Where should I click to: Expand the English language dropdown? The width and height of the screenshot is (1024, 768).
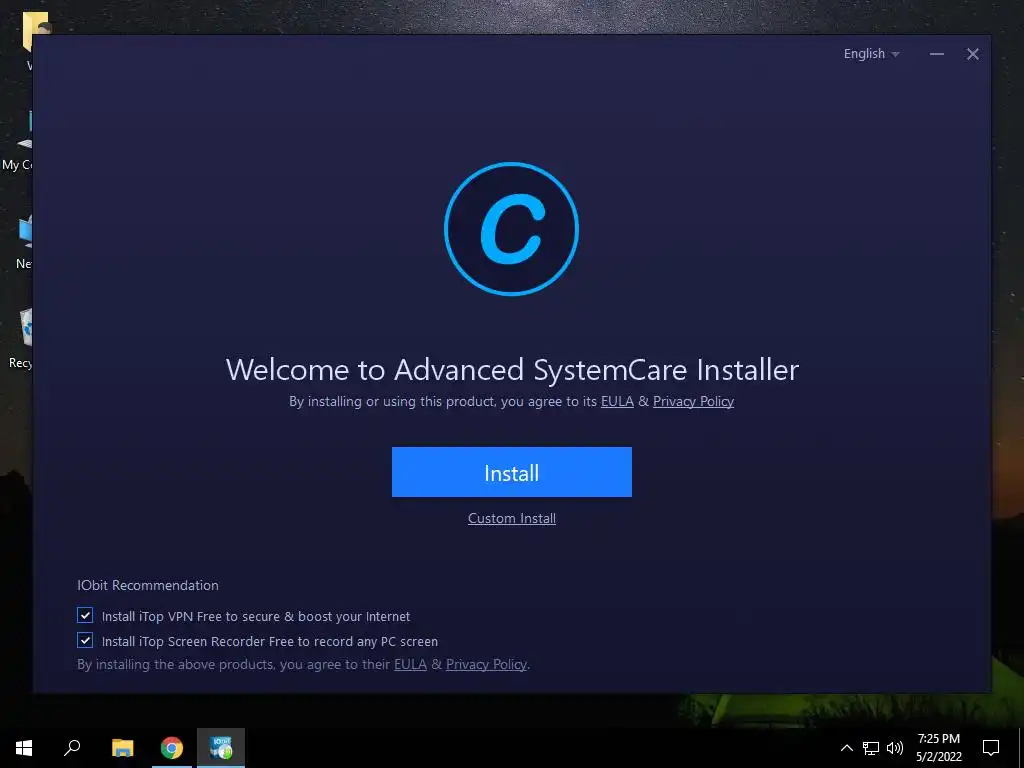871,54
